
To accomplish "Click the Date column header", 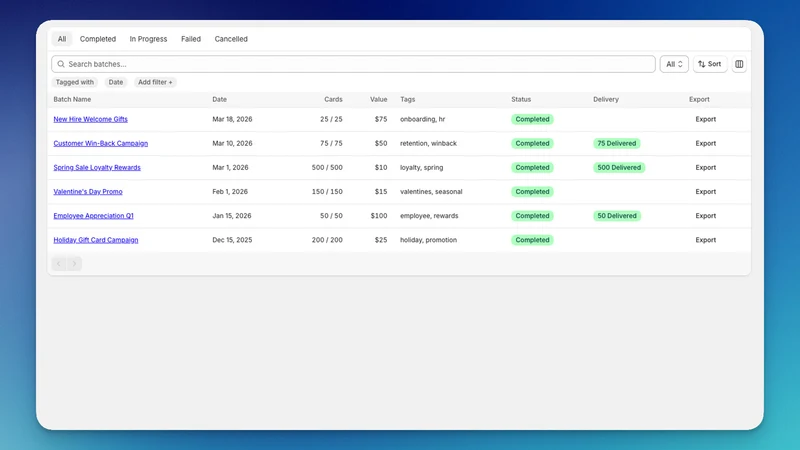I will tap(219, 99).
